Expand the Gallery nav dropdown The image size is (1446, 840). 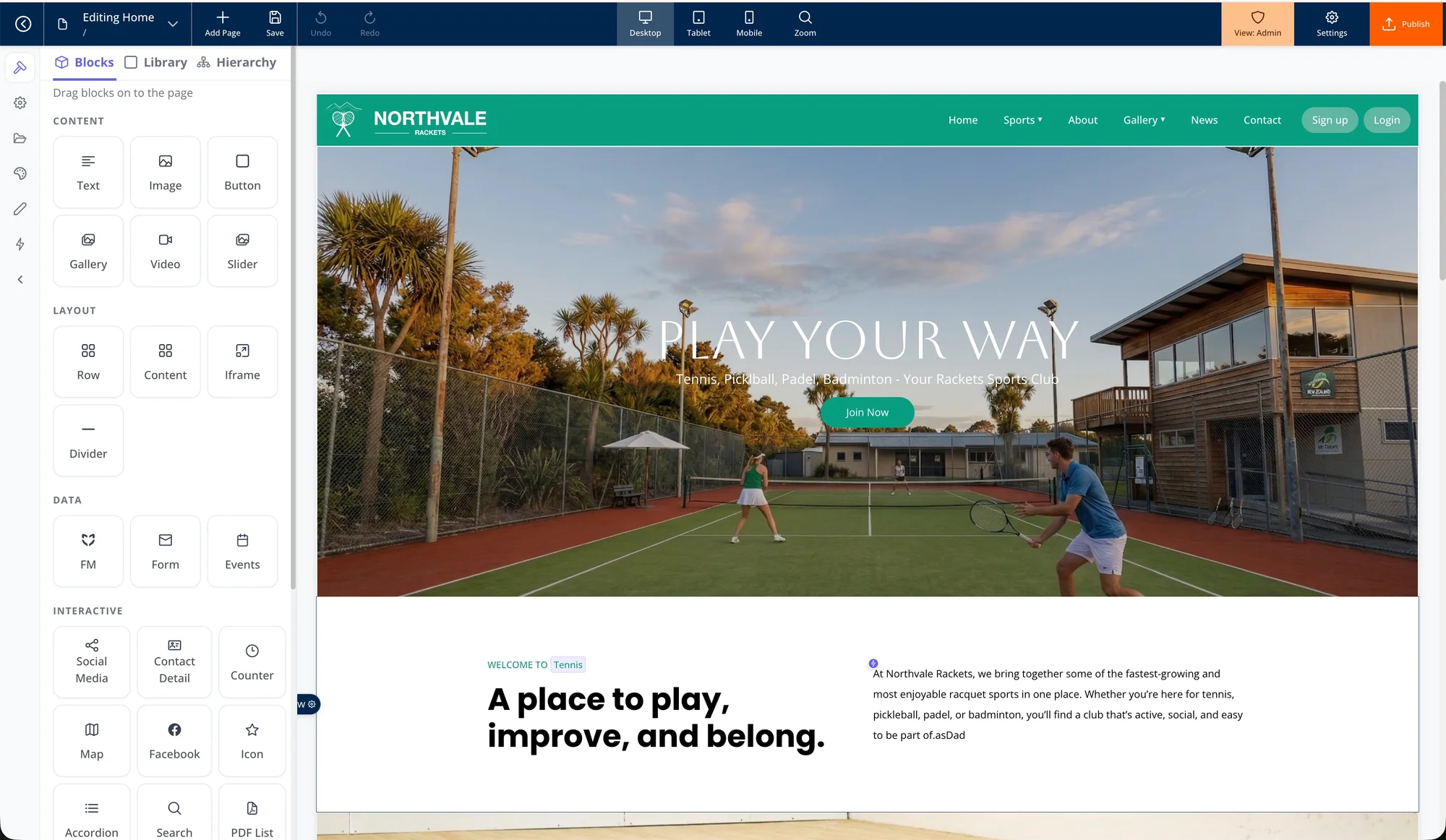point(1144,120)
